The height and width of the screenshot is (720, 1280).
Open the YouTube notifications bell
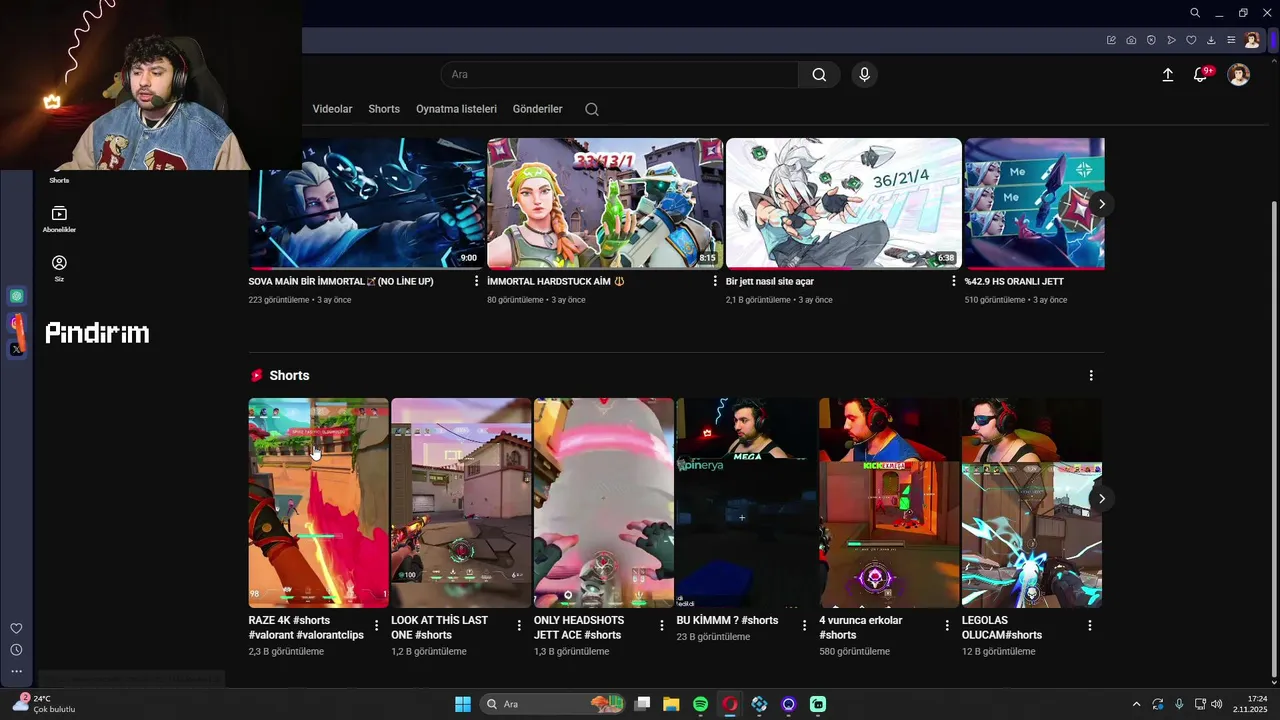click(1201, 75)
